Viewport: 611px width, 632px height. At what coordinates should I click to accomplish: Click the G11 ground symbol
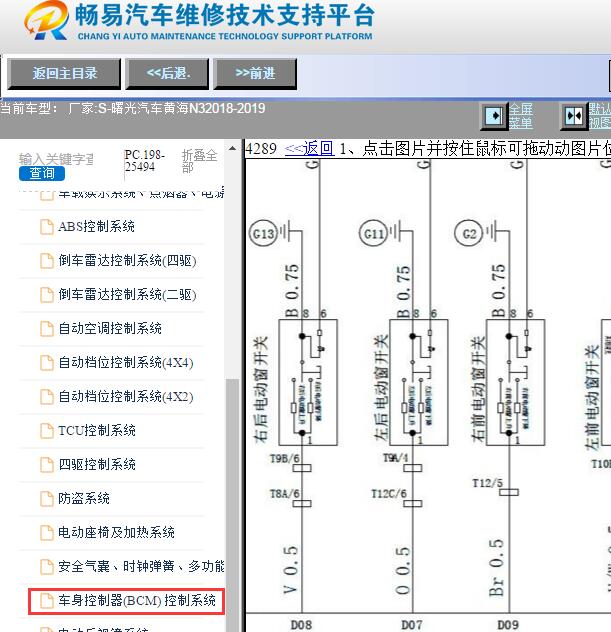[x=373, y=233]
